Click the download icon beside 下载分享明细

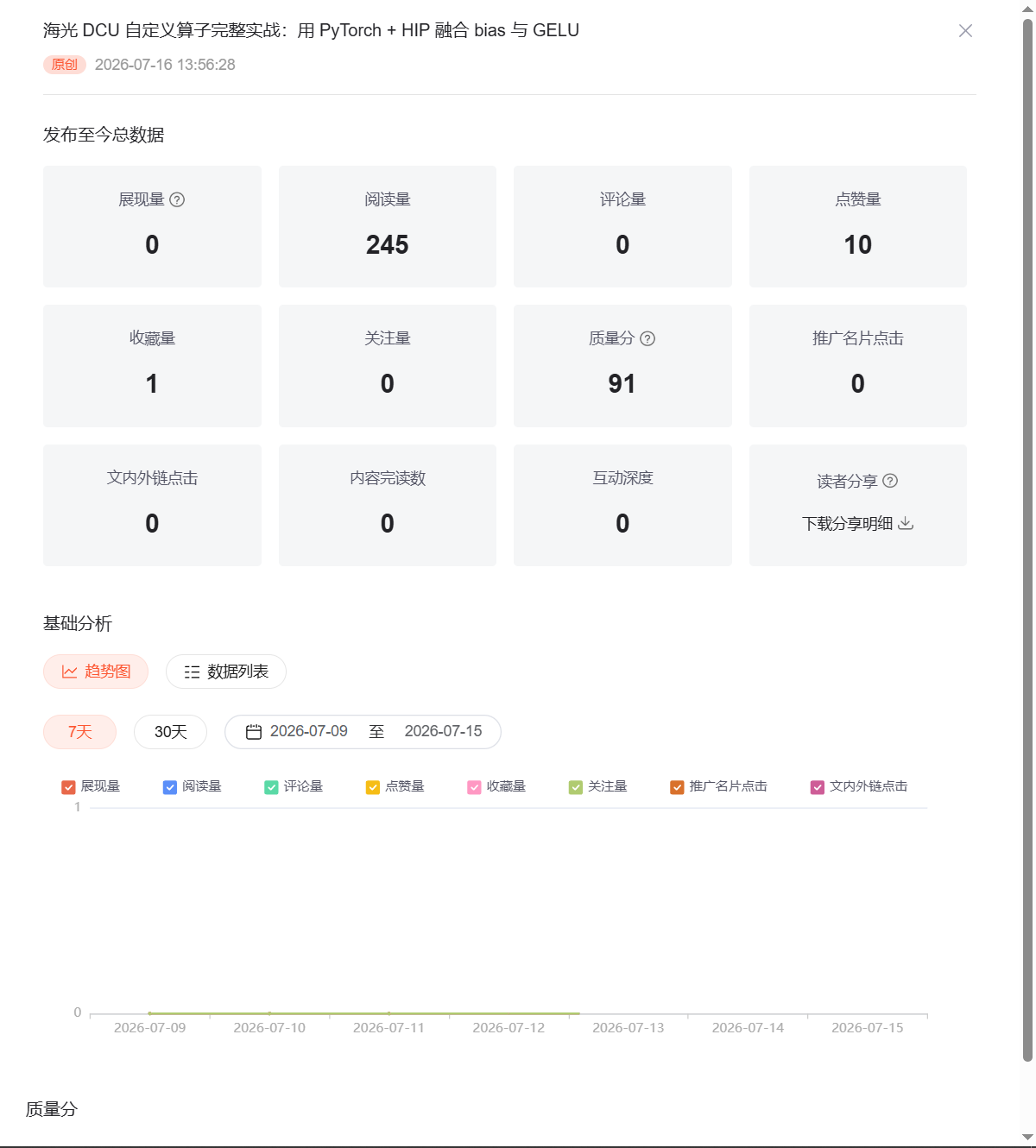click(x=906, y=523)
